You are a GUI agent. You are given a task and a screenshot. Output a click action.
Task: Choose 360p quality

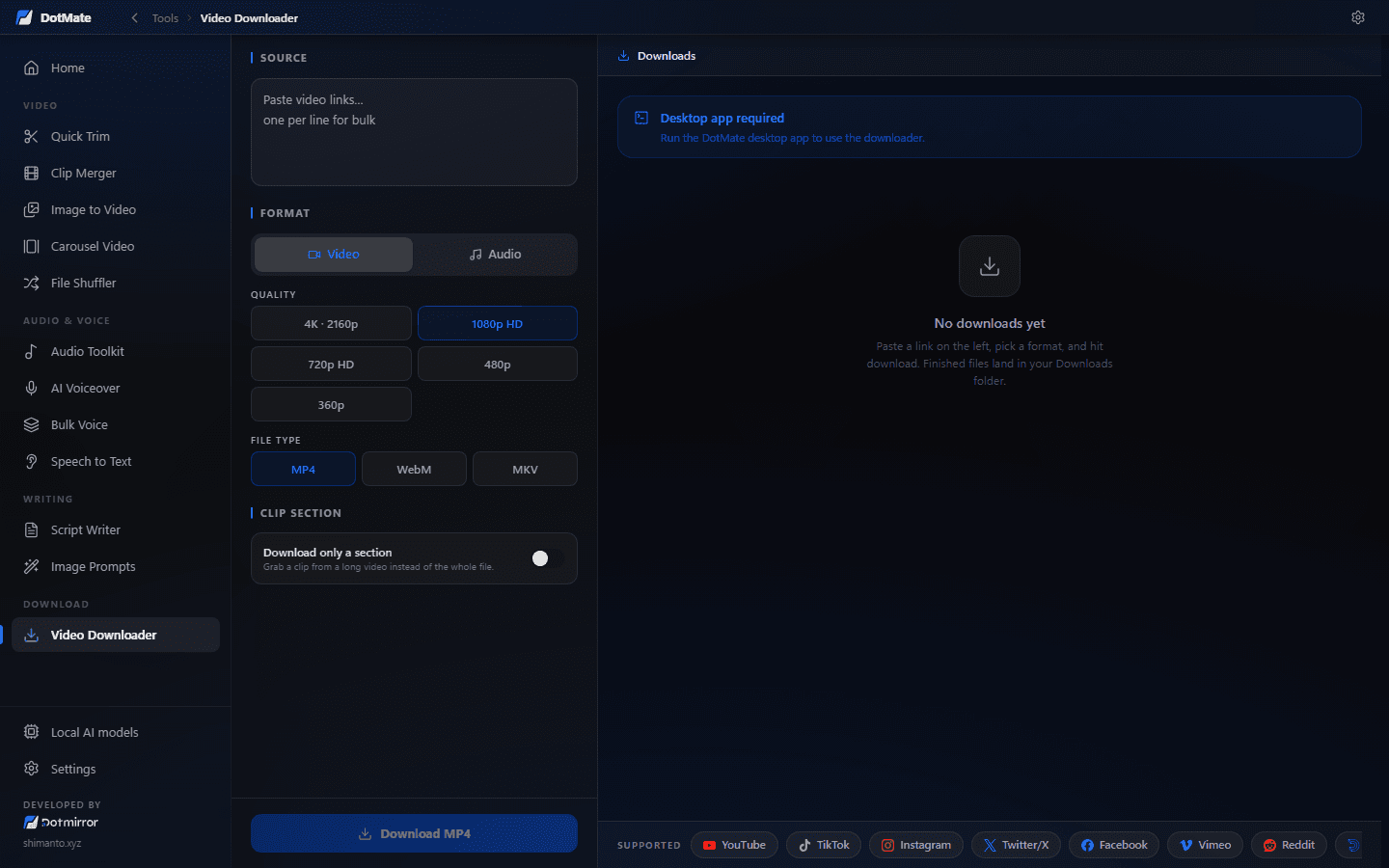331,405
